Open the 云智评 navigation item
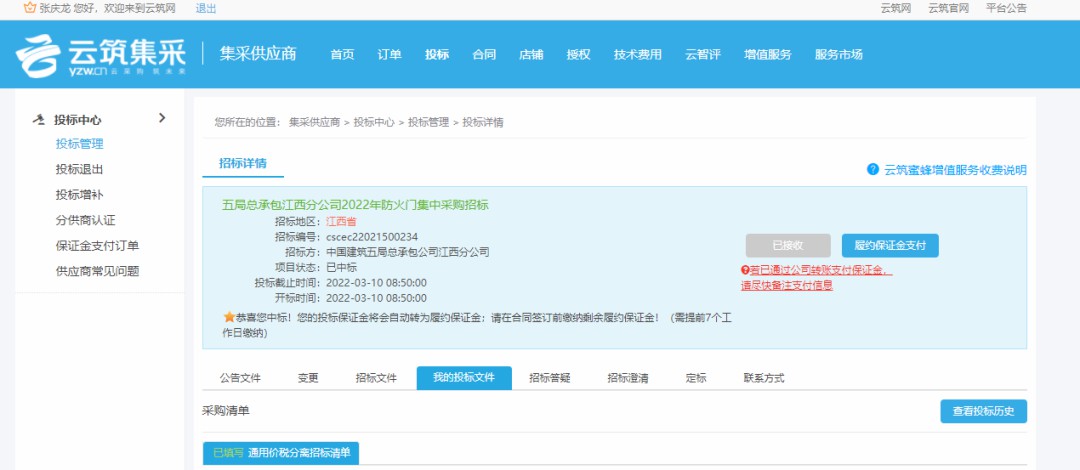The image size is (1080, 470). point(702,55)
